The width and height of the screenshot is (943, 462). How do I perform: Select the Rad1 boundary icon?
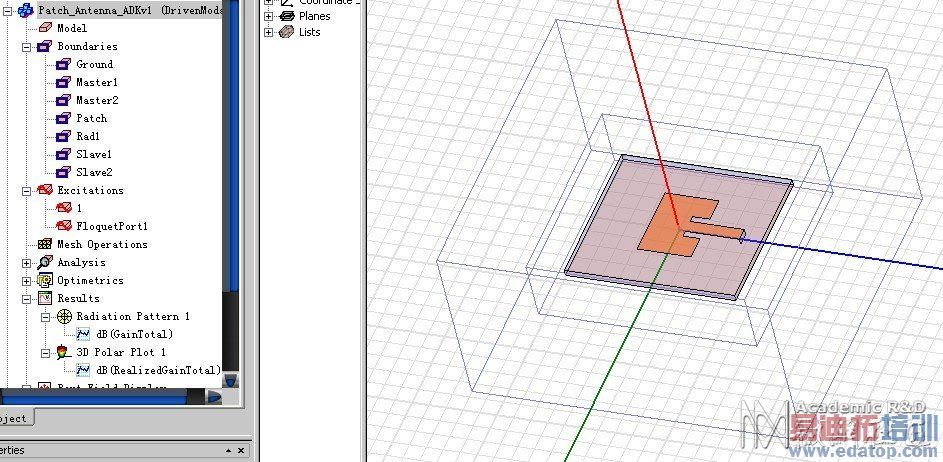(63, 136)
